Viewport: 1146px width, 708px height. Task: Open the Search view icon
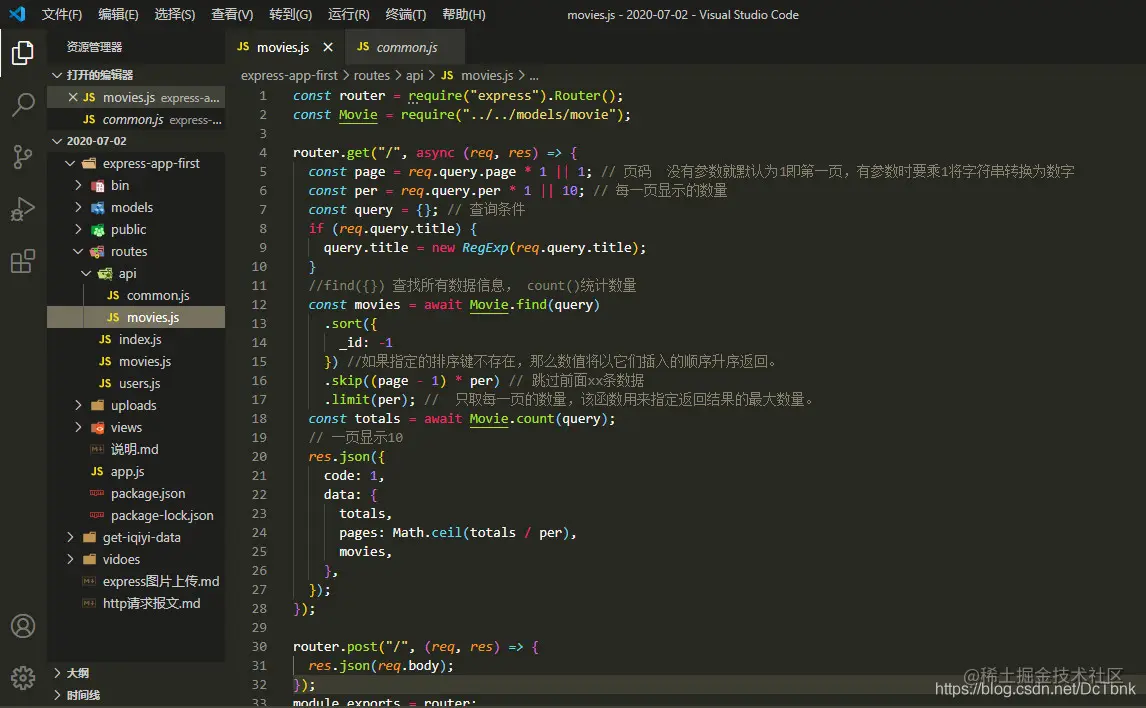pyautogui.click(x=23, y=104)
